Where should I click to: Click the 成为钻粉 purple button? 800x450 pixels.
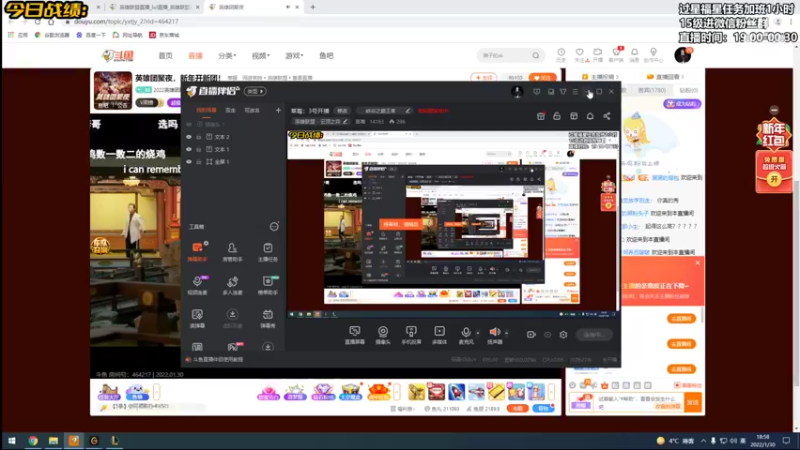(x=682, y=104)
